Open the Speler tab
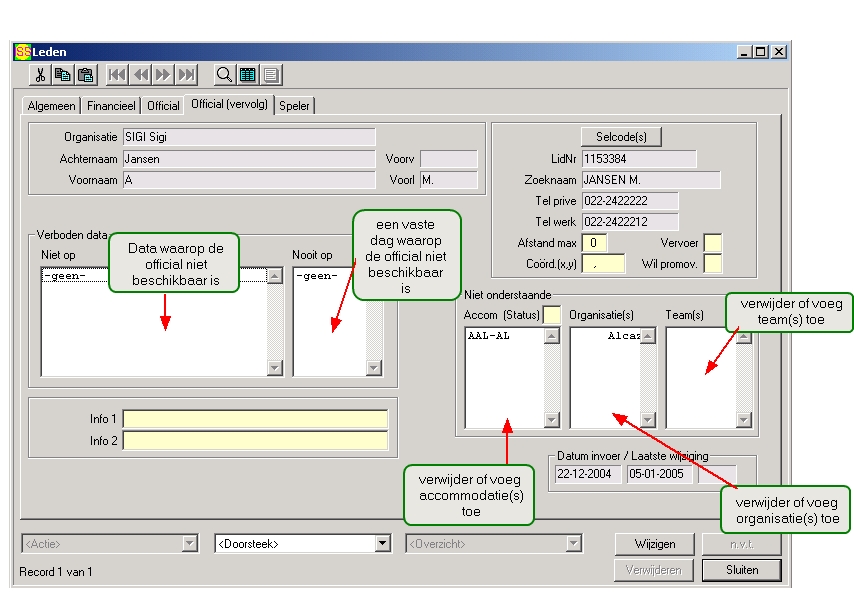 [295, 105]
